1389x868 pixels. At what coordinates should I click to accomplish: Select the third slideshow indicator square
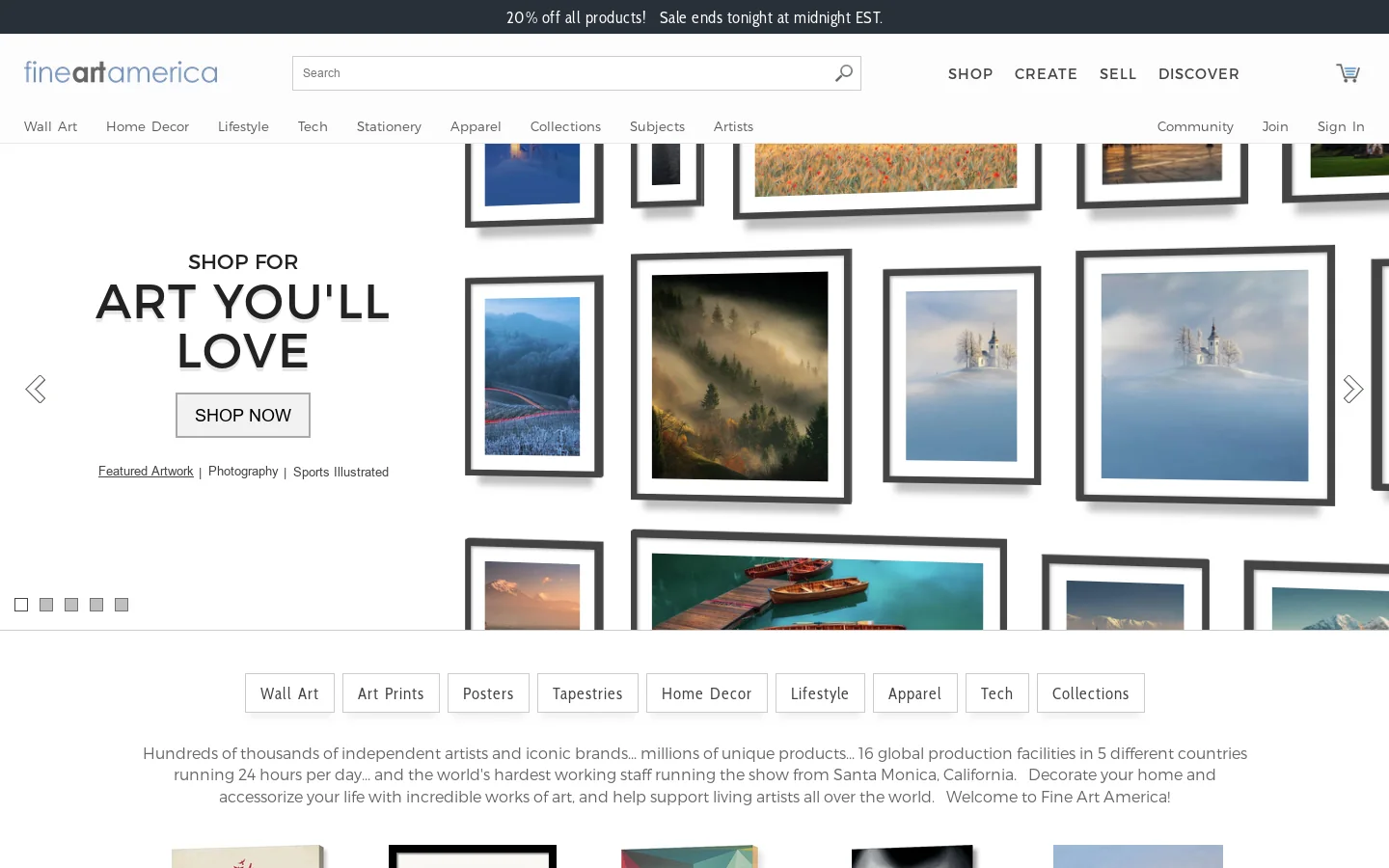coord(71,605)
